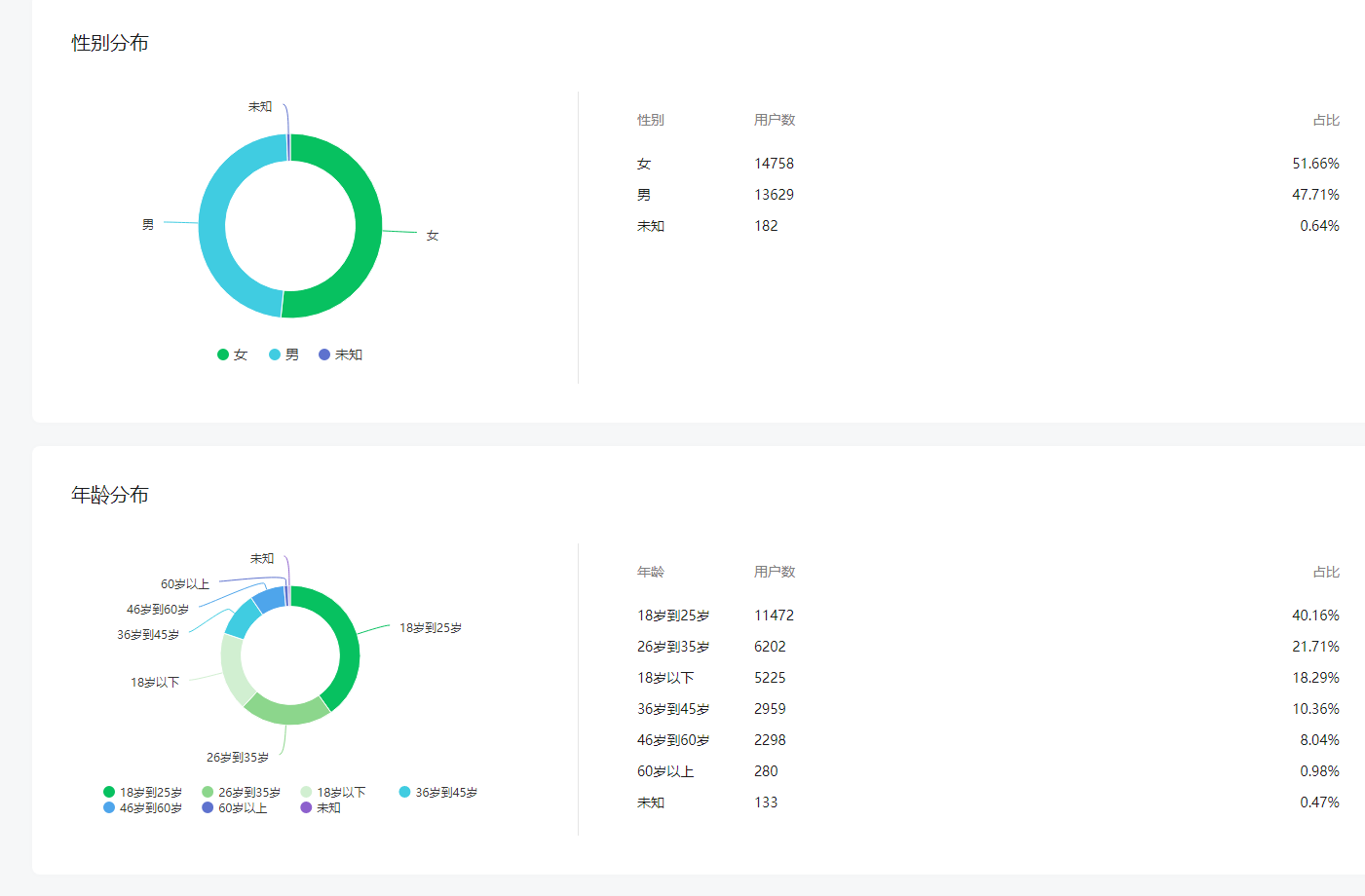Click the 年龄 column header

(651, 572)
